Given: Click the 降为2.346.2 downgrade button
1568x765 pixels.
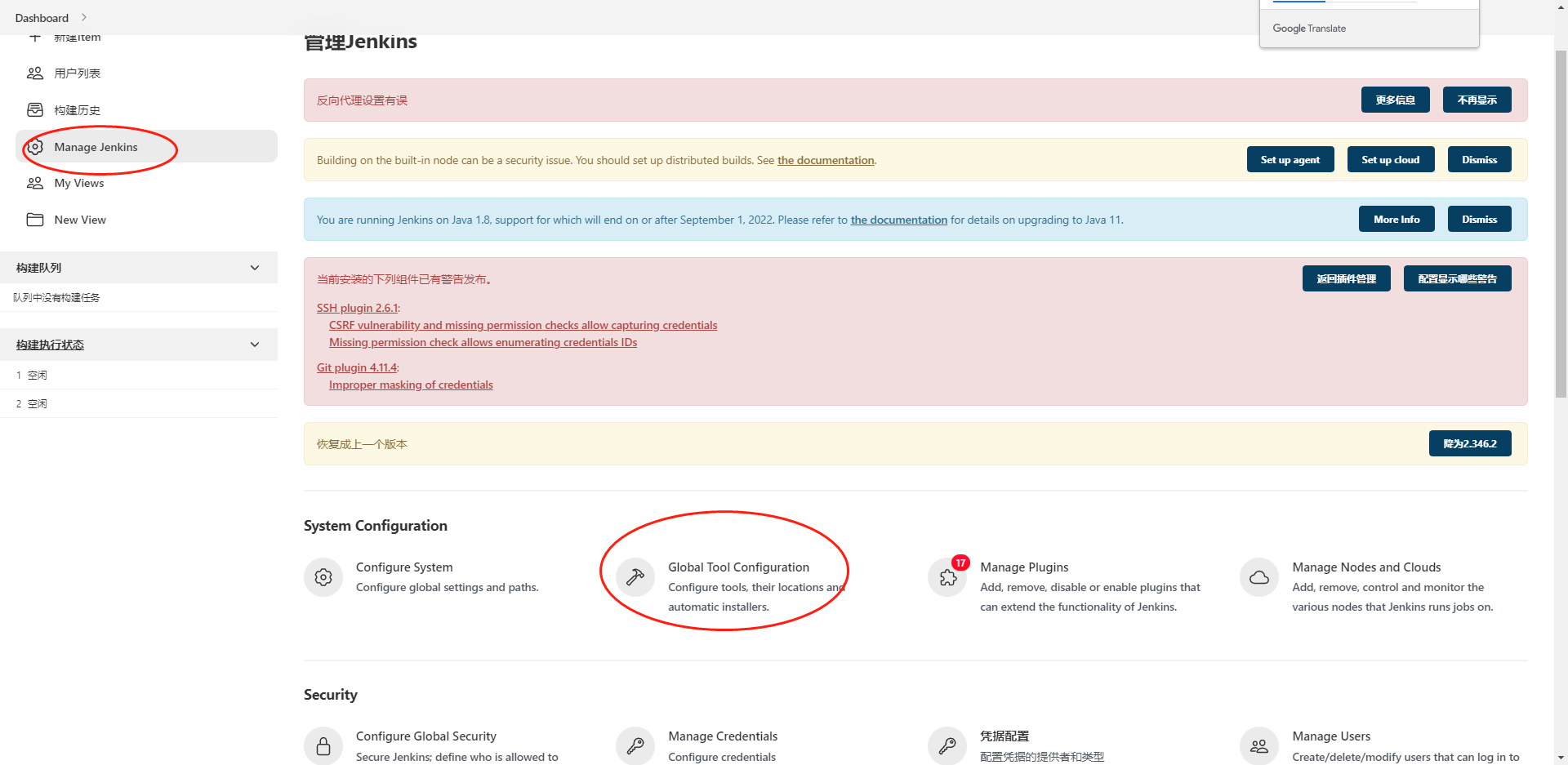Looking at the screenshot, I should [x=1469, y=444].
